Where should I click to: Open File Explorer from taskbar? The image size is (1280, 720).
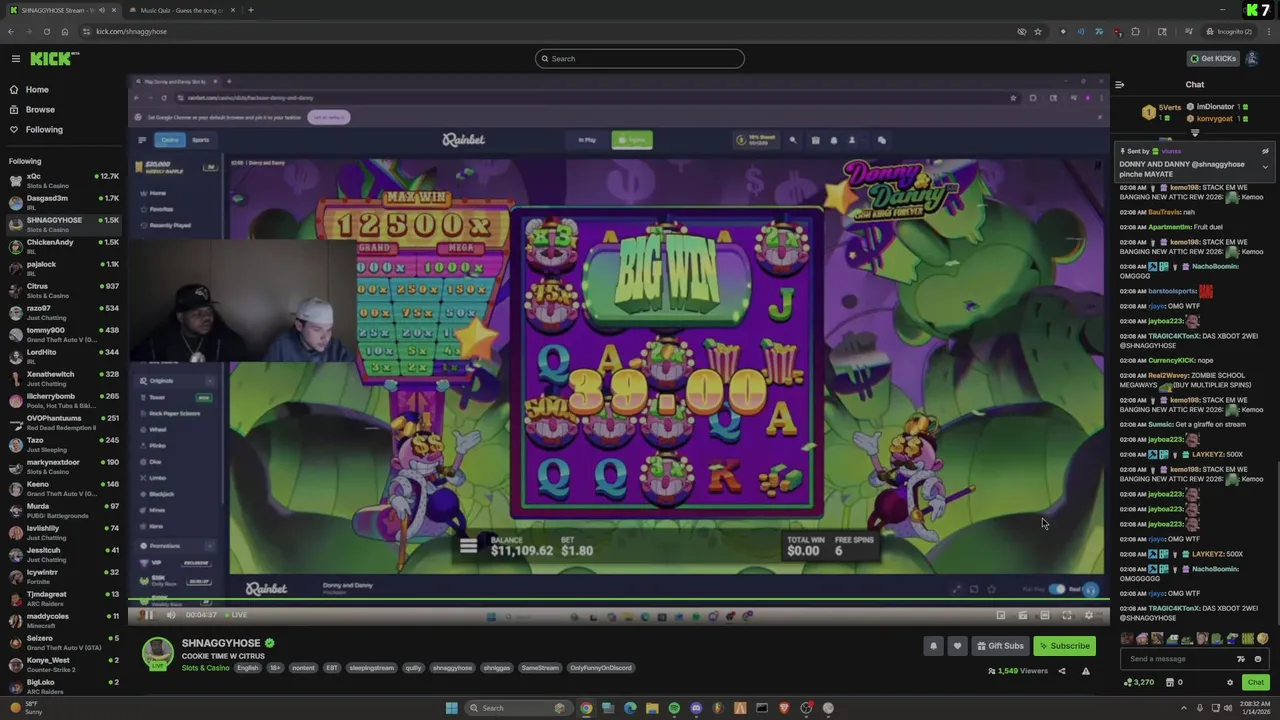652,708
